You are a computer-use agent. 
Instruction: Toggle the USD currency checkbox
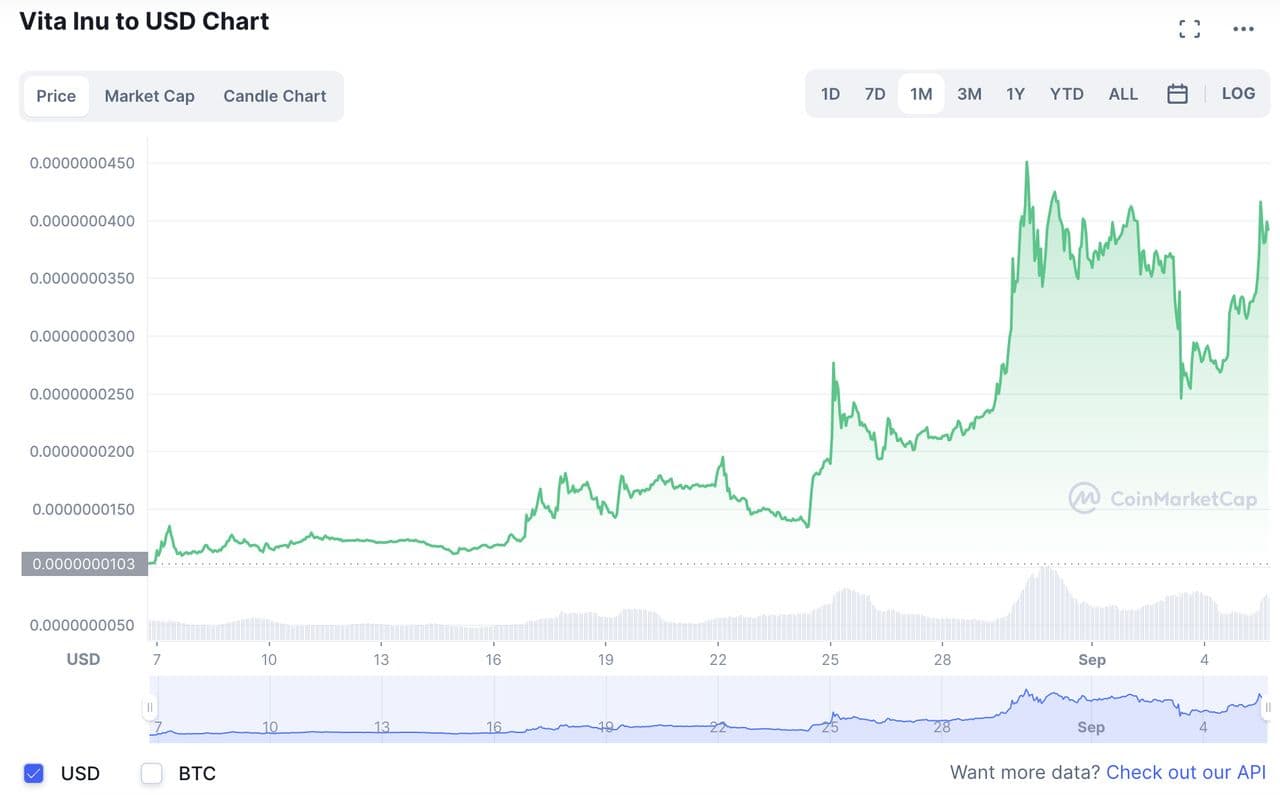34,773
